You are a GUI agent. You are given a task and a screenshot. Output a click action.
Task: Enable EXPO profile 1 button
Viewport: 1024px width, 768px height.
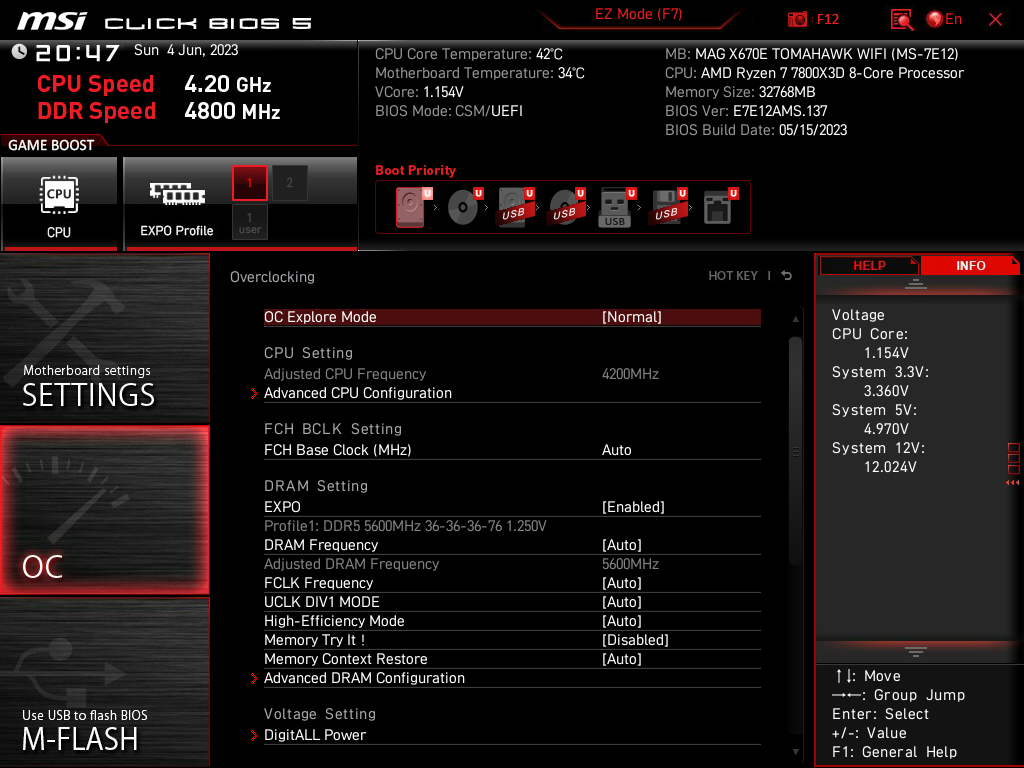tap(250, 183)
